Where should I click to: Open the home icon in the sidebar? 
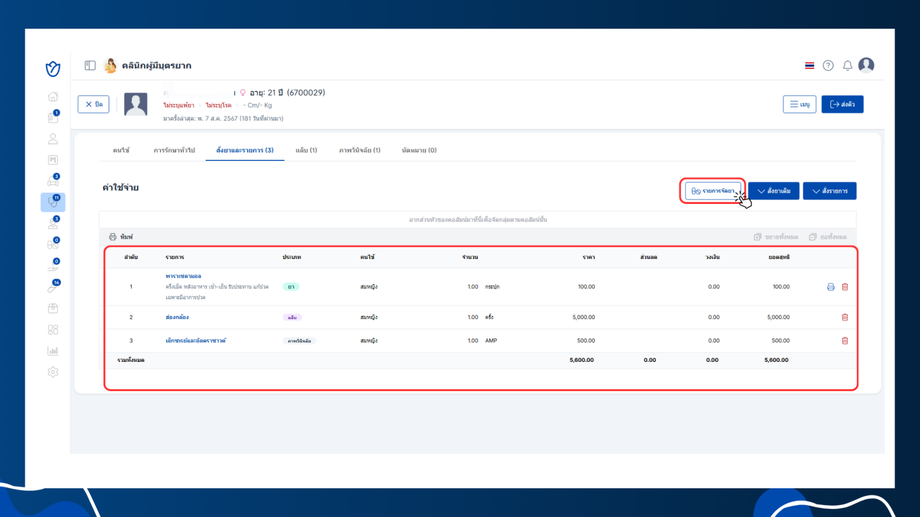pos(53,97)
